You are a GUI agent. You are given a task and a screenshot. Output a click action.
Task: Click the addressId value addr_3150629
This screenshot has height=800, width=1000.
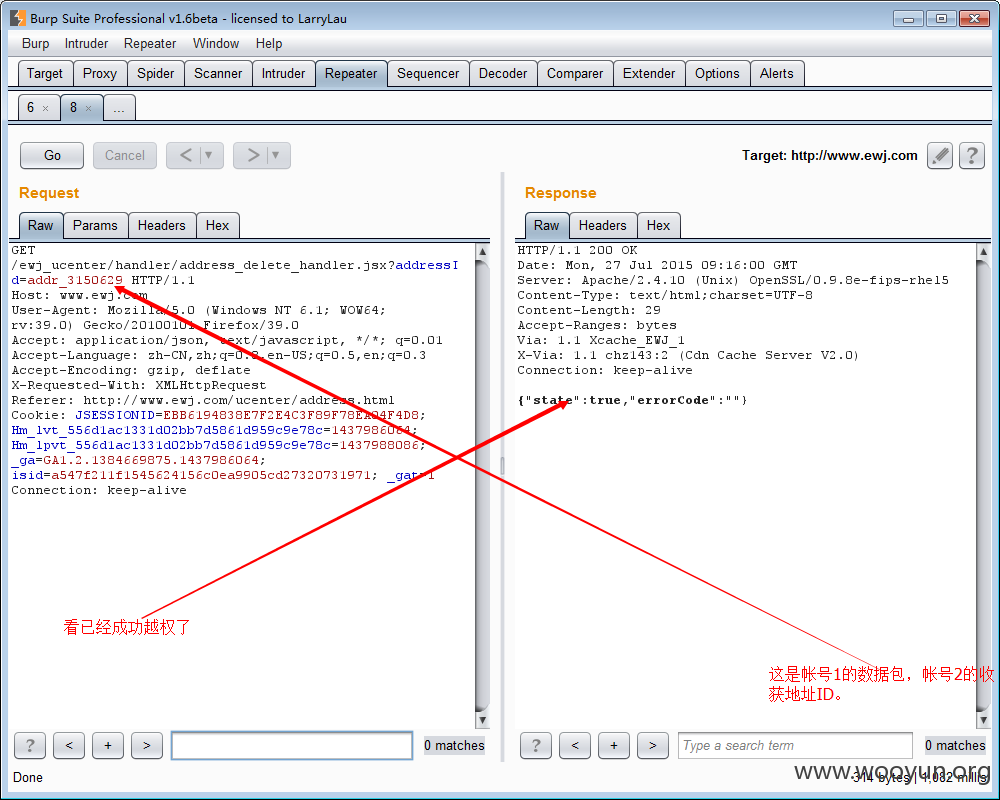tap(75, 280)
